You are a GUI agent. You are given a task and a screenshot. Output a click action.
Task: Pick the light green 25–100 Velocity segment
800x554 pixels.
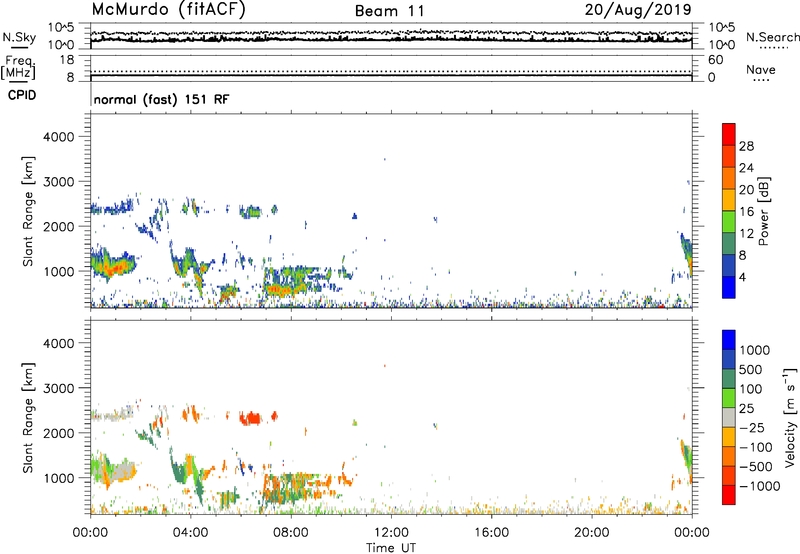click(x=729, y=398)
